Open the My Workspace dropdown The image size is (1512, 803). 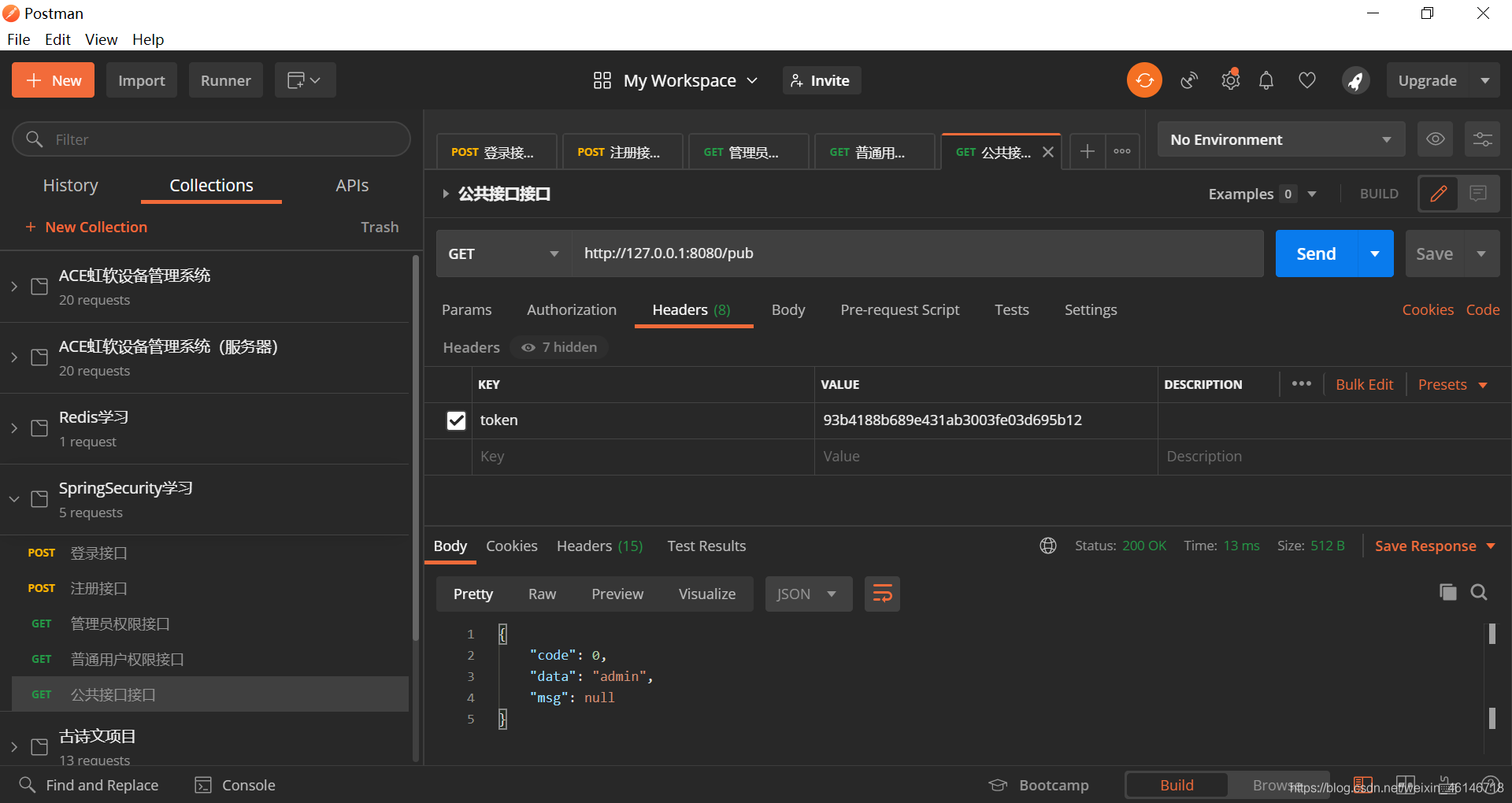[676, 80]
